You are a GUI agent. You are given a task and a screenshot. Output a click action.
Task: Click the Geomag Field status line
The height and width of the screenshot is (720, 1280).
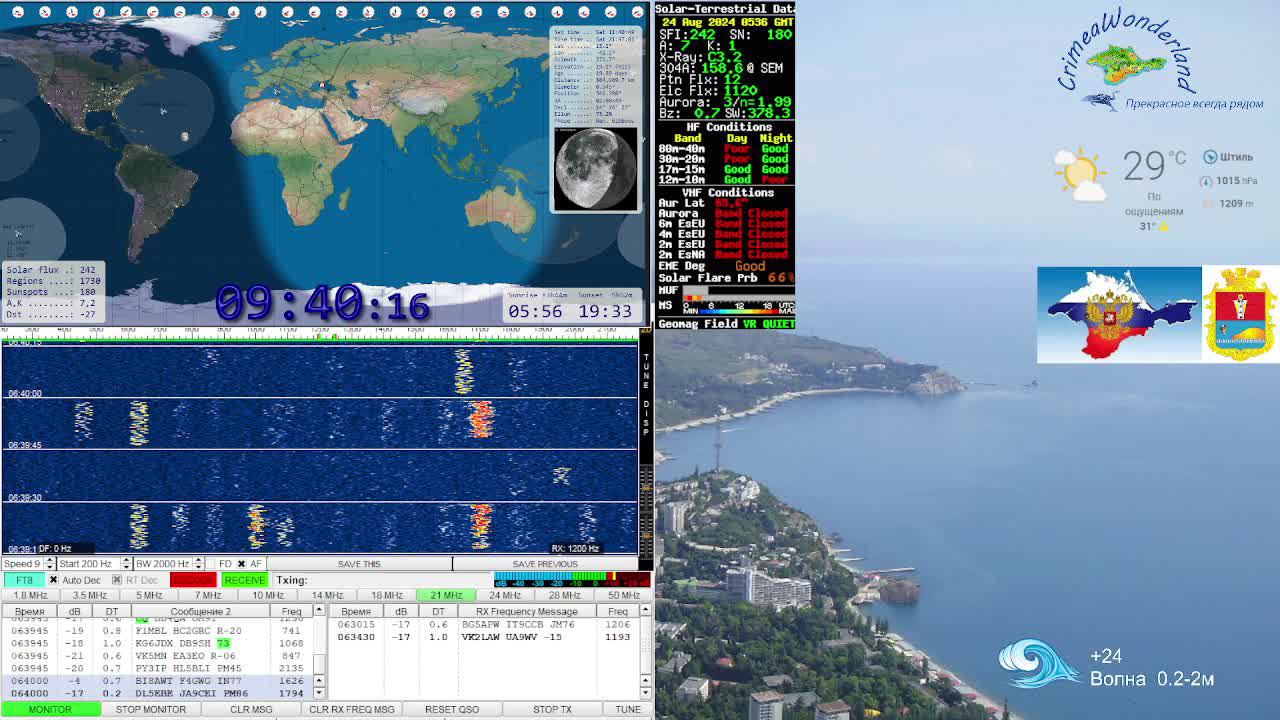click(726, 323)
